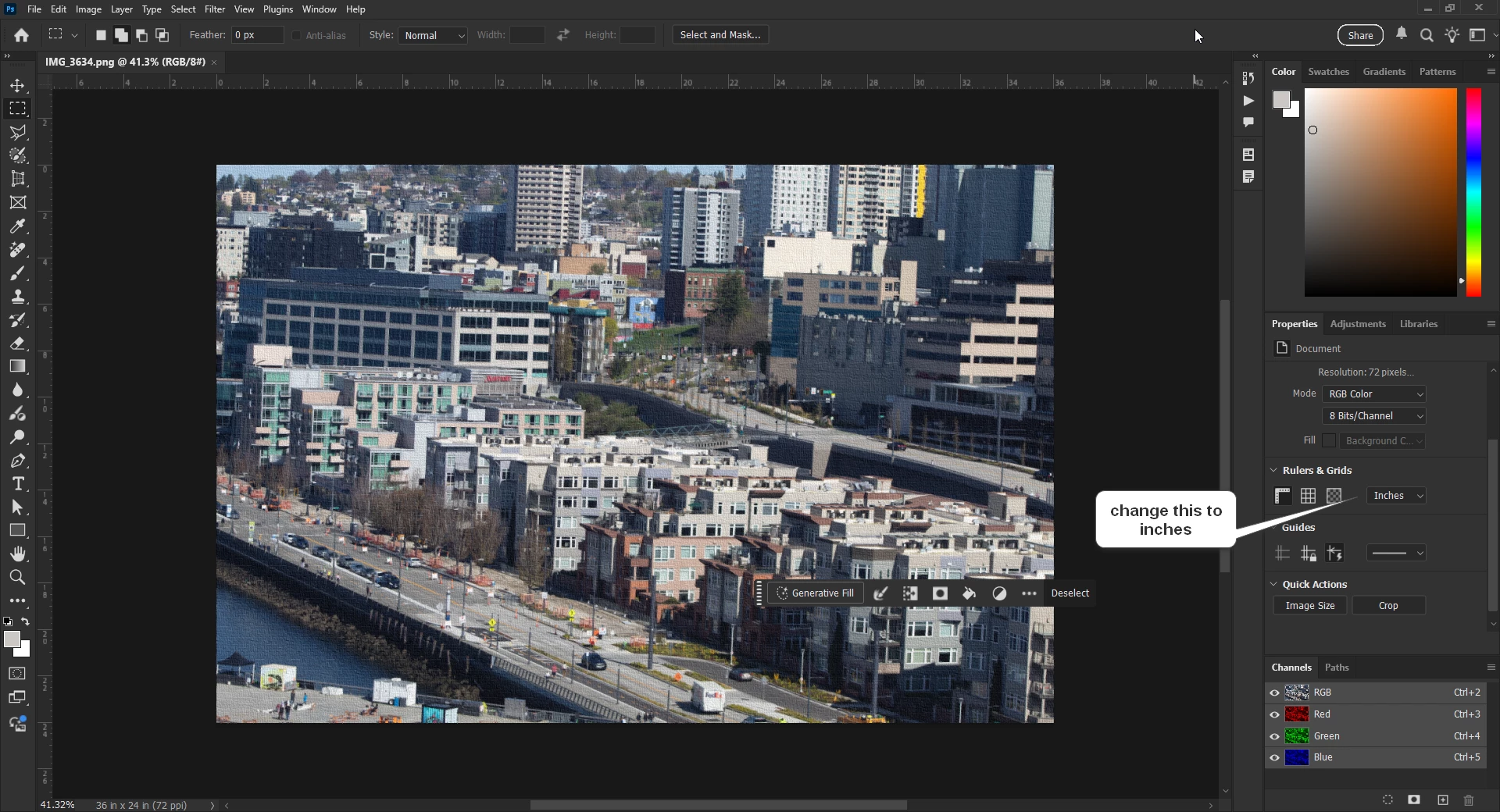Viewport: 1500px width, 812px height.
Task: Click the Crop quick action button
Action: click(x=1388, y=606)
